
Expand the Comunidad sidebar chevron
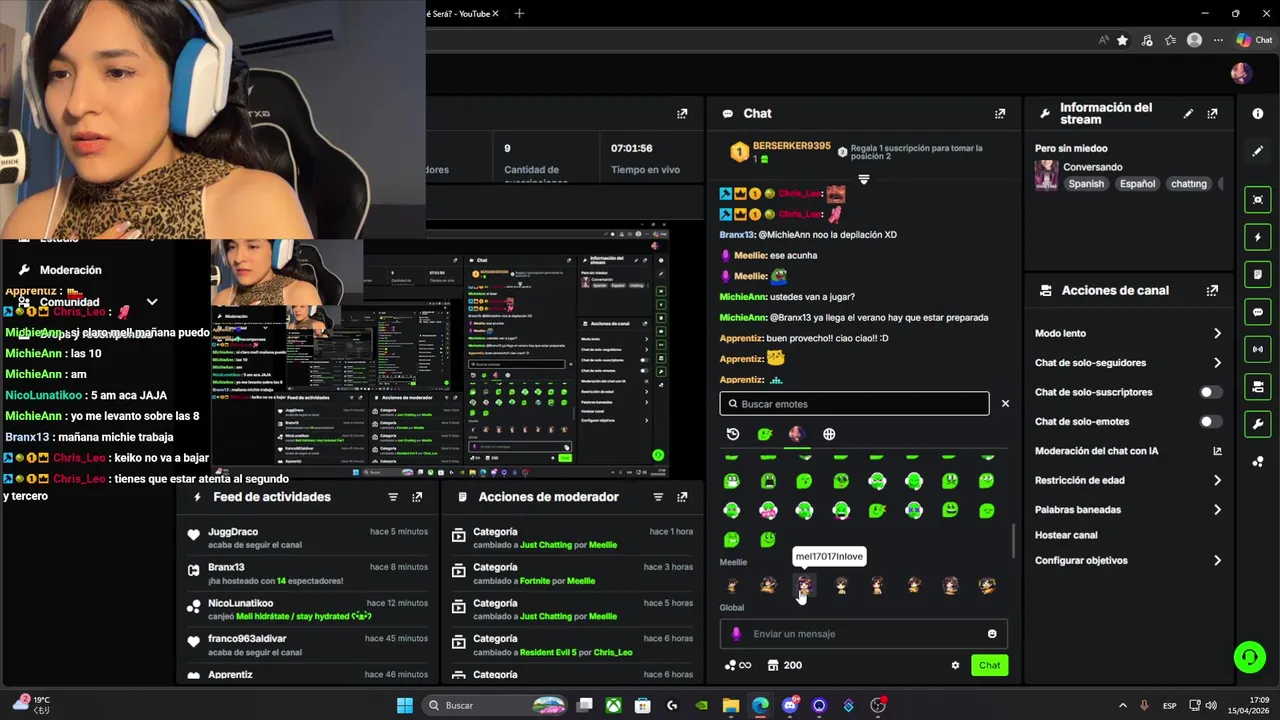pos(152,301)
